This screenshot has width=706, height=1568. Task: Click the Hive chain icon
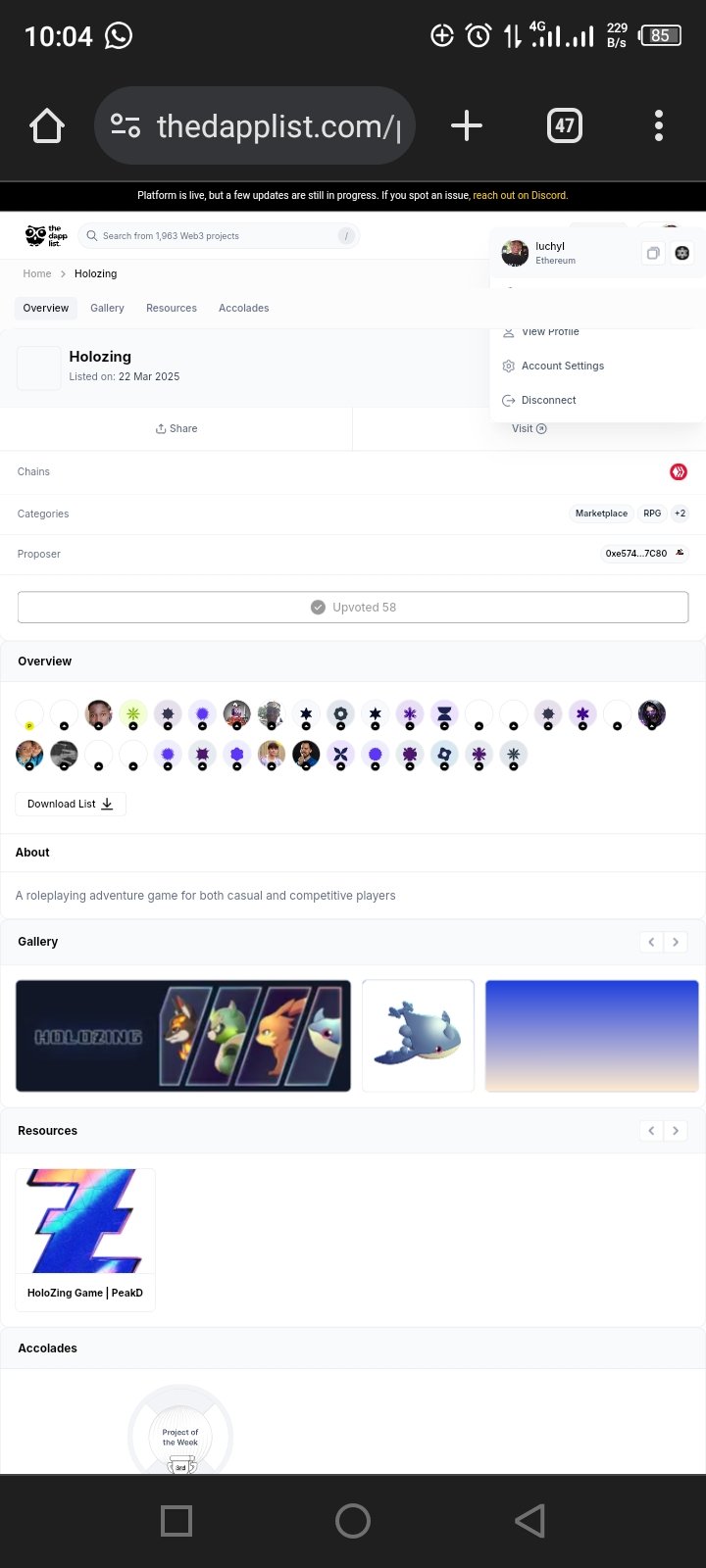678,472
